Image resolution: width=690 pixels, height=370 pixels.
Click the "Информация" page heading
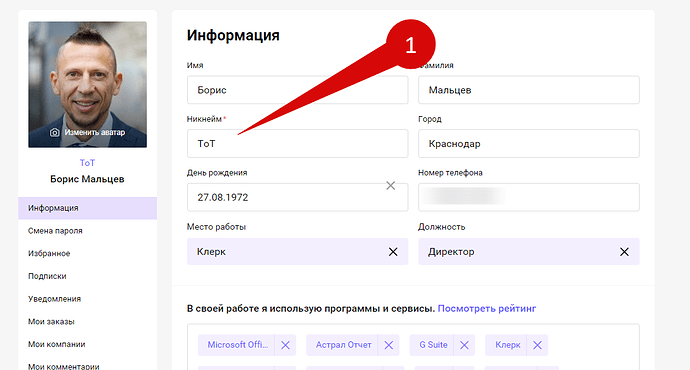pyautogui.click(x=233, y=35)
